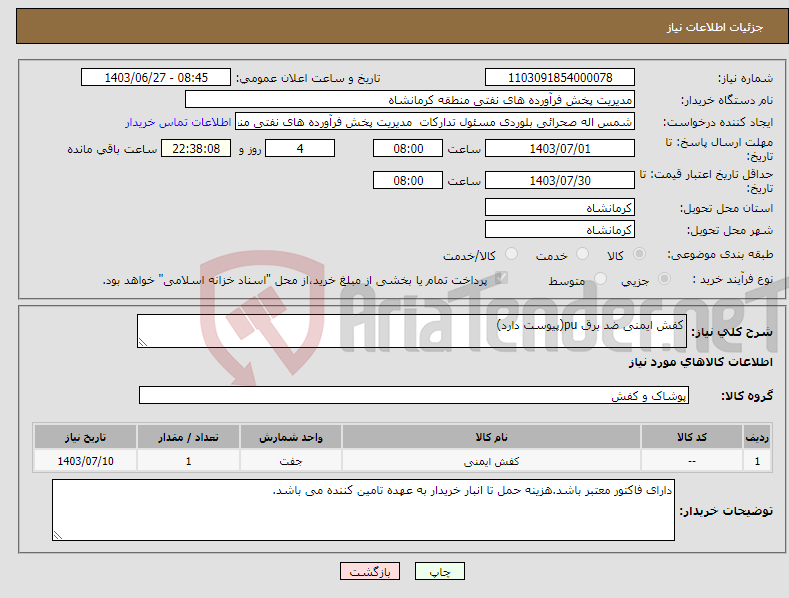
Task: Click the کفش ایمنی table cell
Action: pos(491,461)
